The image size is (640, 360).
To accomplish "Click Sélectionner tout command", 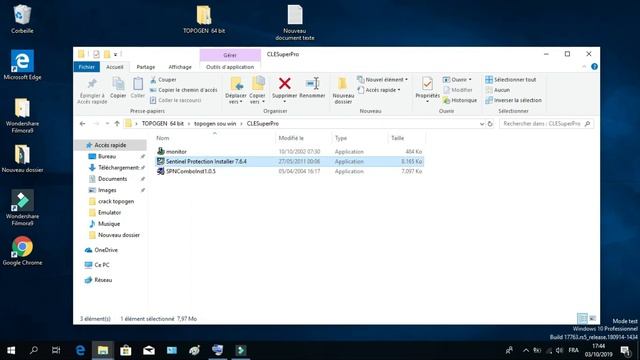I will [x=511, y=80].
